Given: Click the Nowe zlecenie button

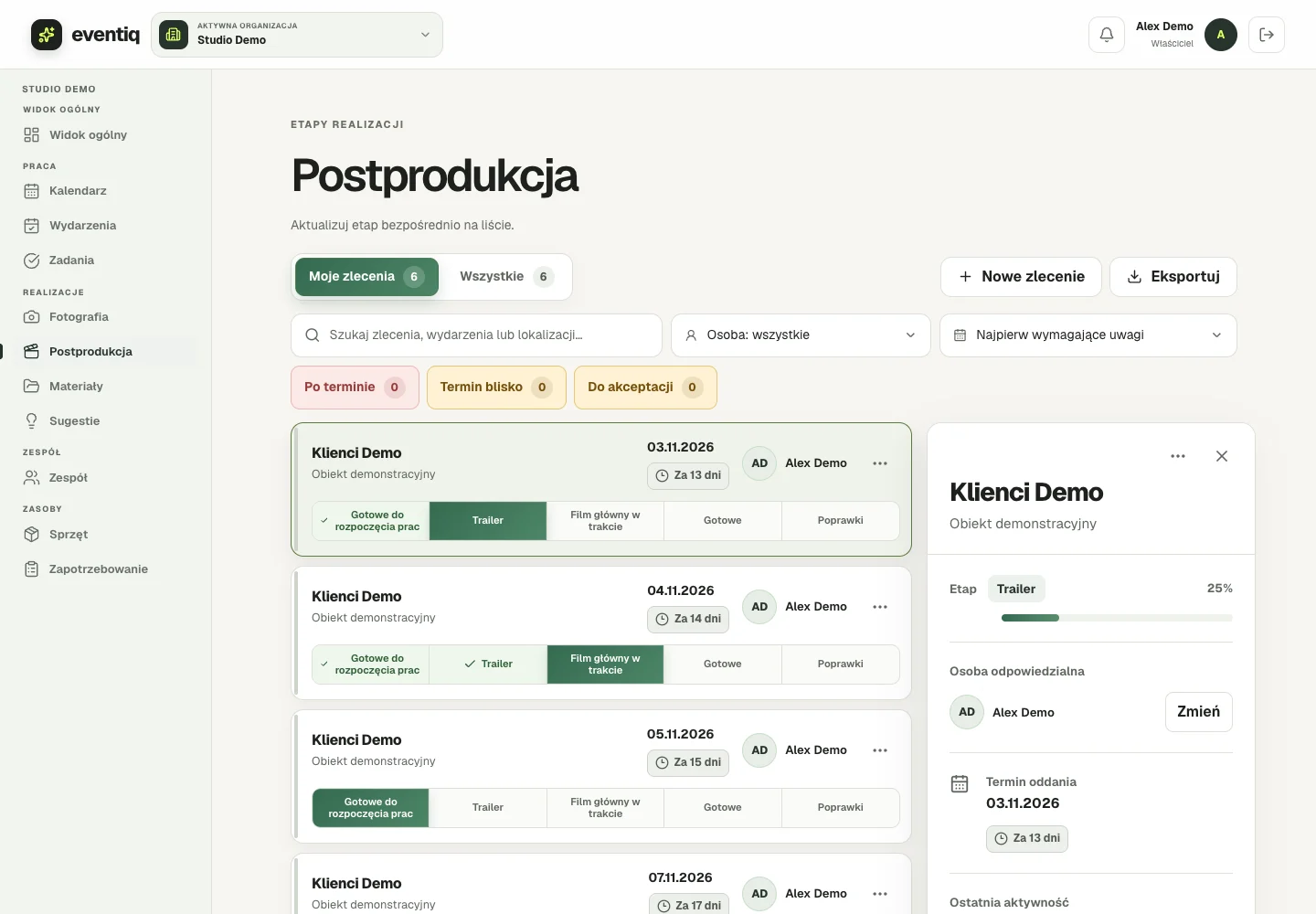Looking at the screenshot, I should click(x=1021, y=277).
